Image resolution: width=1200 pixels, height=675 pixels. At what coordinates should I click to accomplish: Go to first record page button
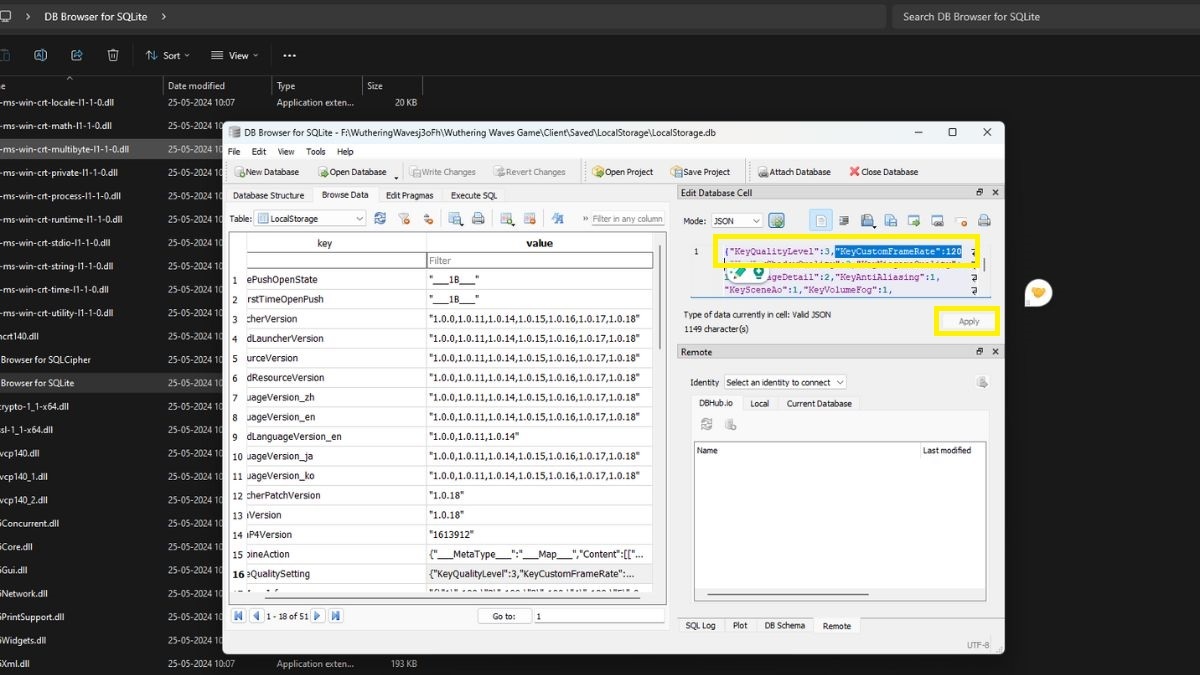(239, 616)
